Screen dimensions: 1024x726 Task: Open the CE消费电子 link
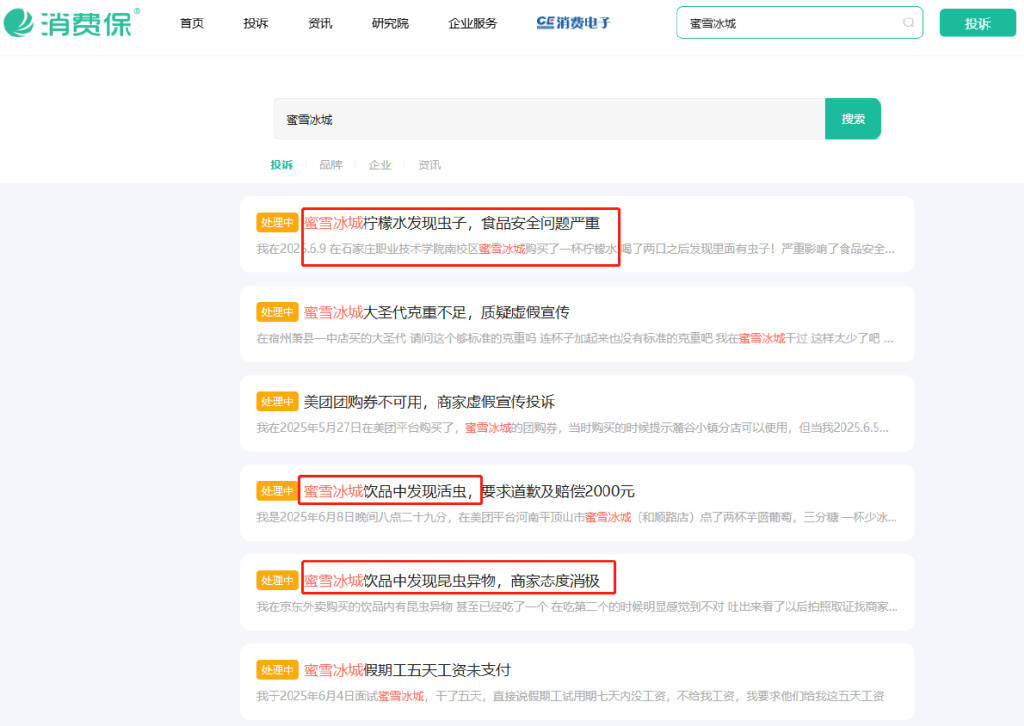pos(573,23)
